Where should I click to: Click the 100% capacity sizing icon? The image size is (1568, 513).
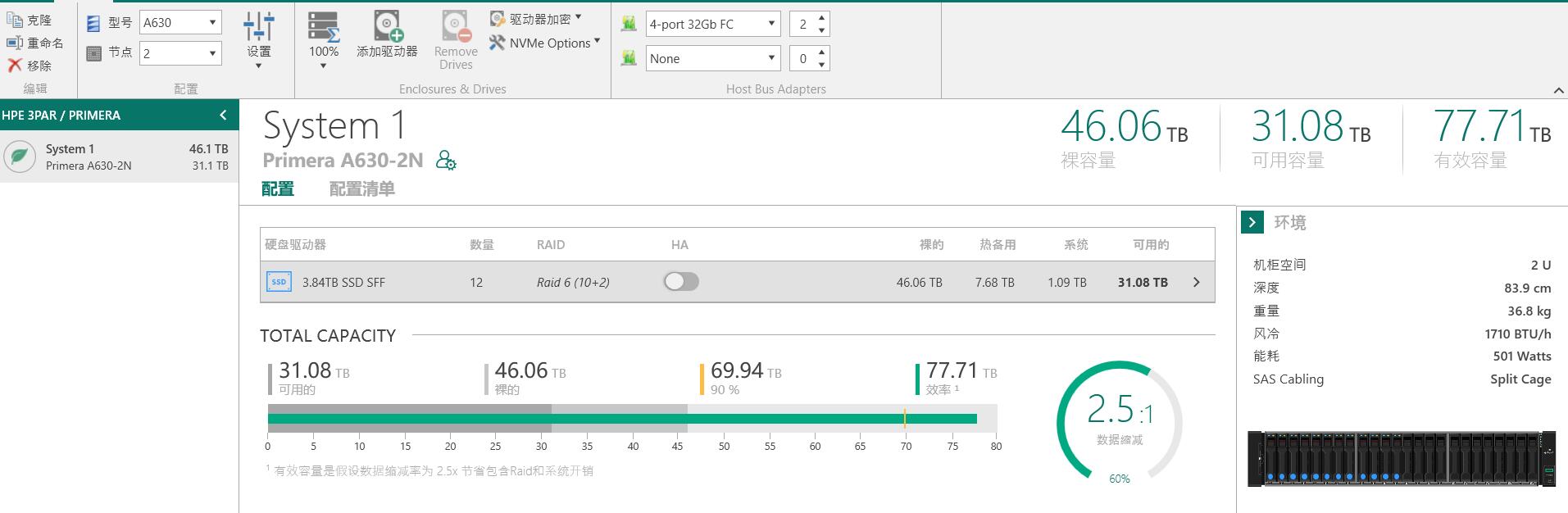pyautogui.click(x=324, y=26)
